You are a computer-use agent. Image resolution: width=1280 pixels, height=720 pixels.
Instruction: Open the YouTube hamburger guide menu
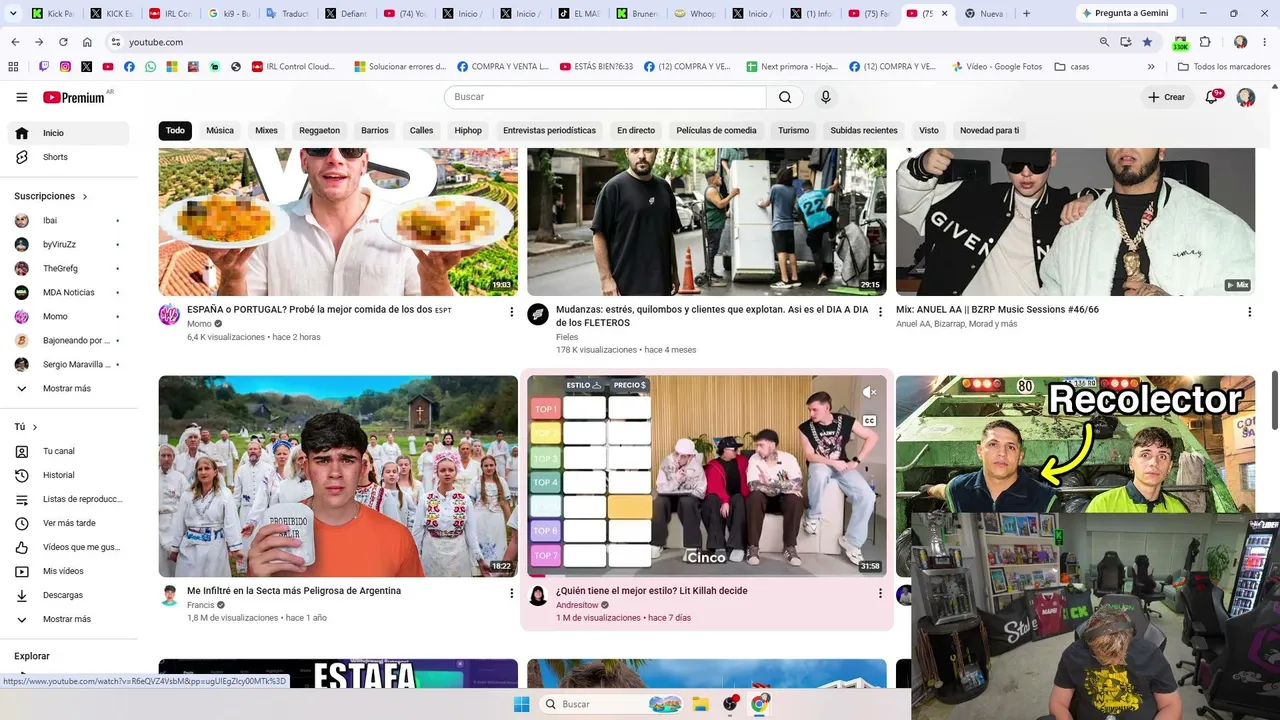[22, 97]
